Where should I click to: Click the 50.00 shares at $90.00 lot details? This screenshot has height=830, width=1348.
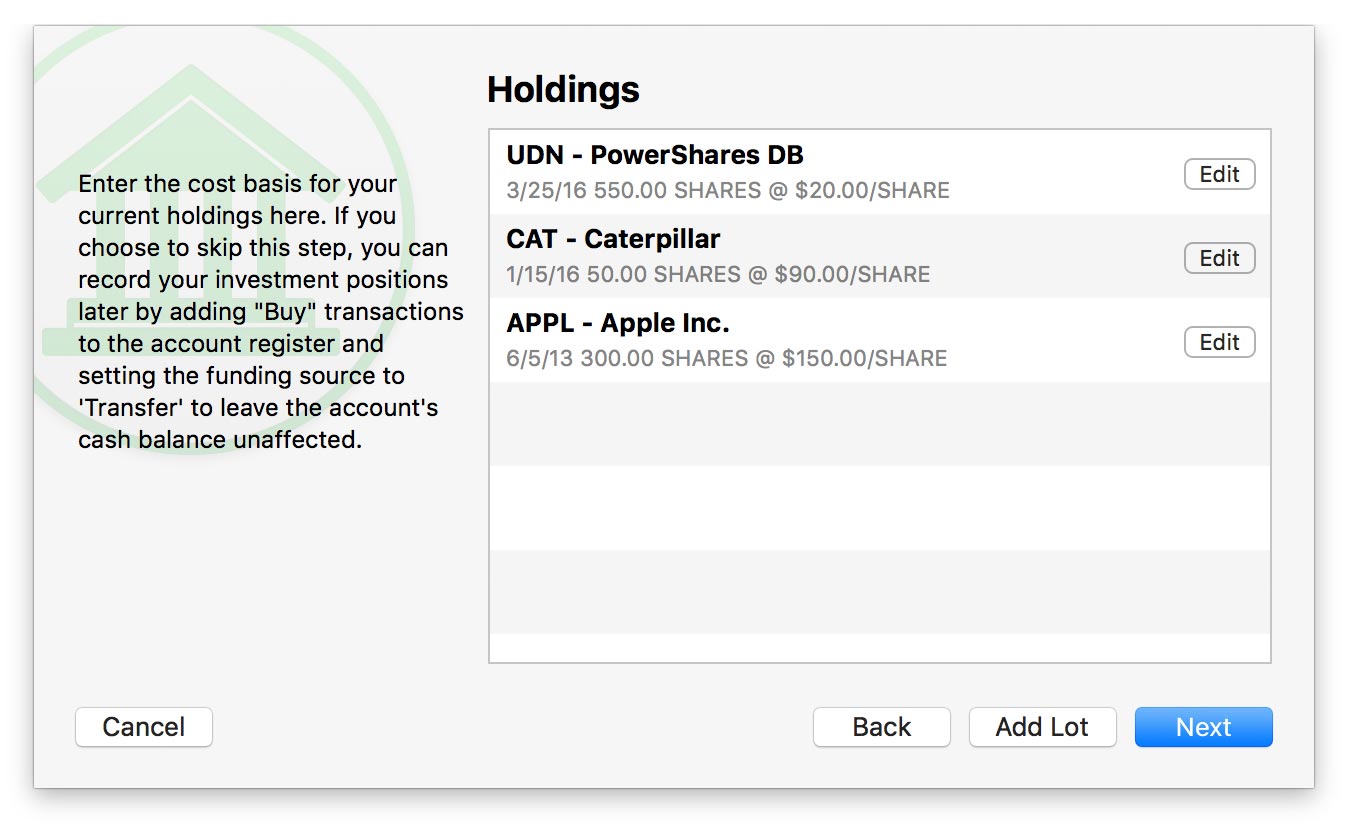(718, 275)
